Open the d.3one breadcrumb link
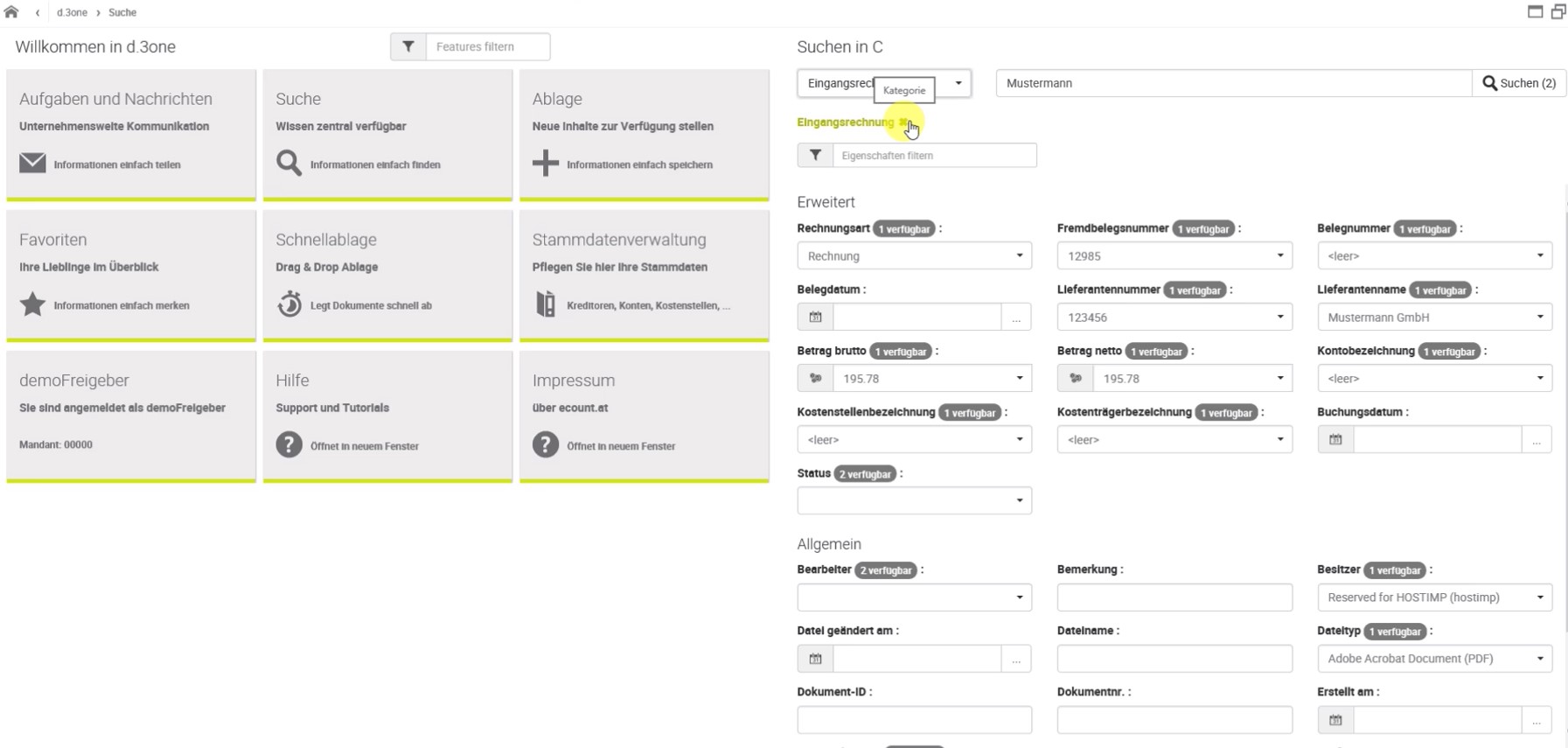This screenshot has height=748, width=1568. pyautogui.click(x=72, y=13)
